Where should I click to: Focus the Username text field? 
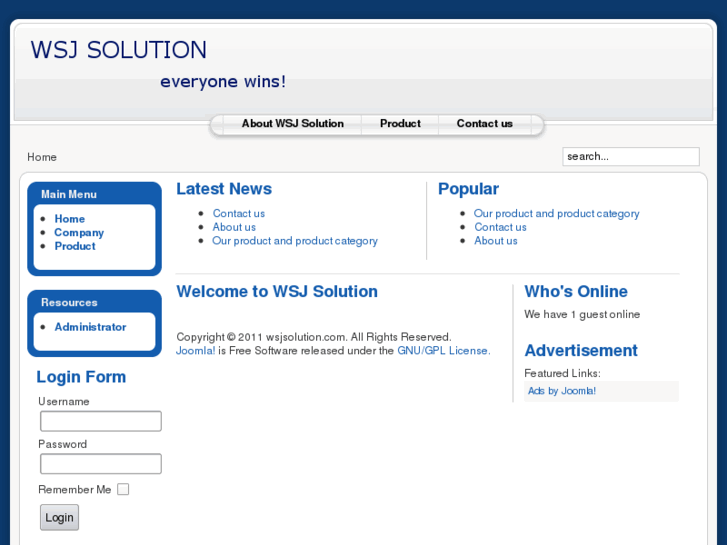coord(101,421)
